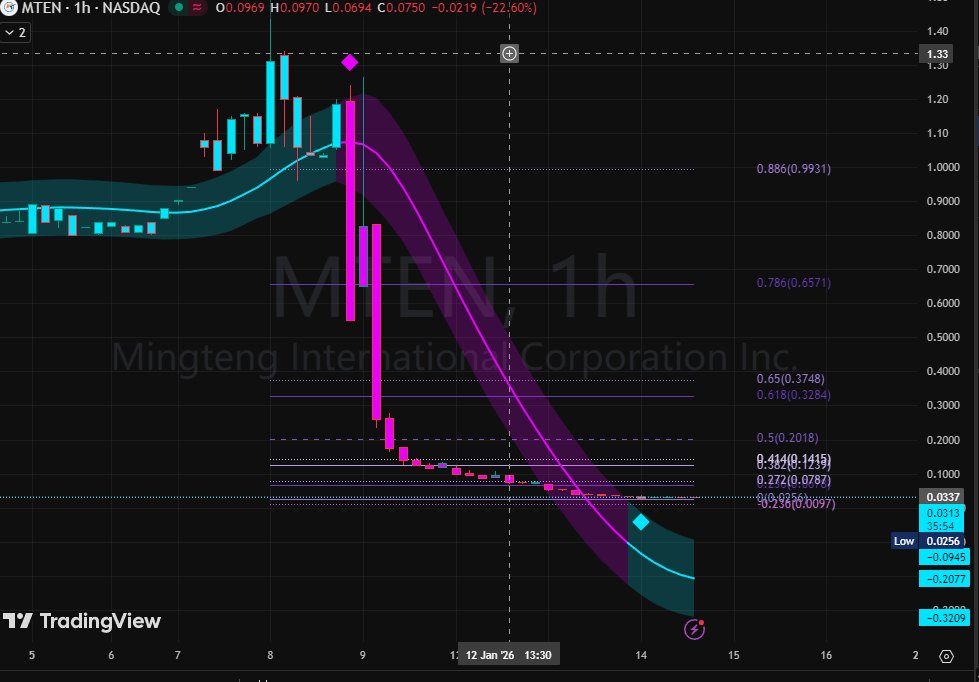
Task: Click the red approximate-data icon
Action: pos(197,7)
